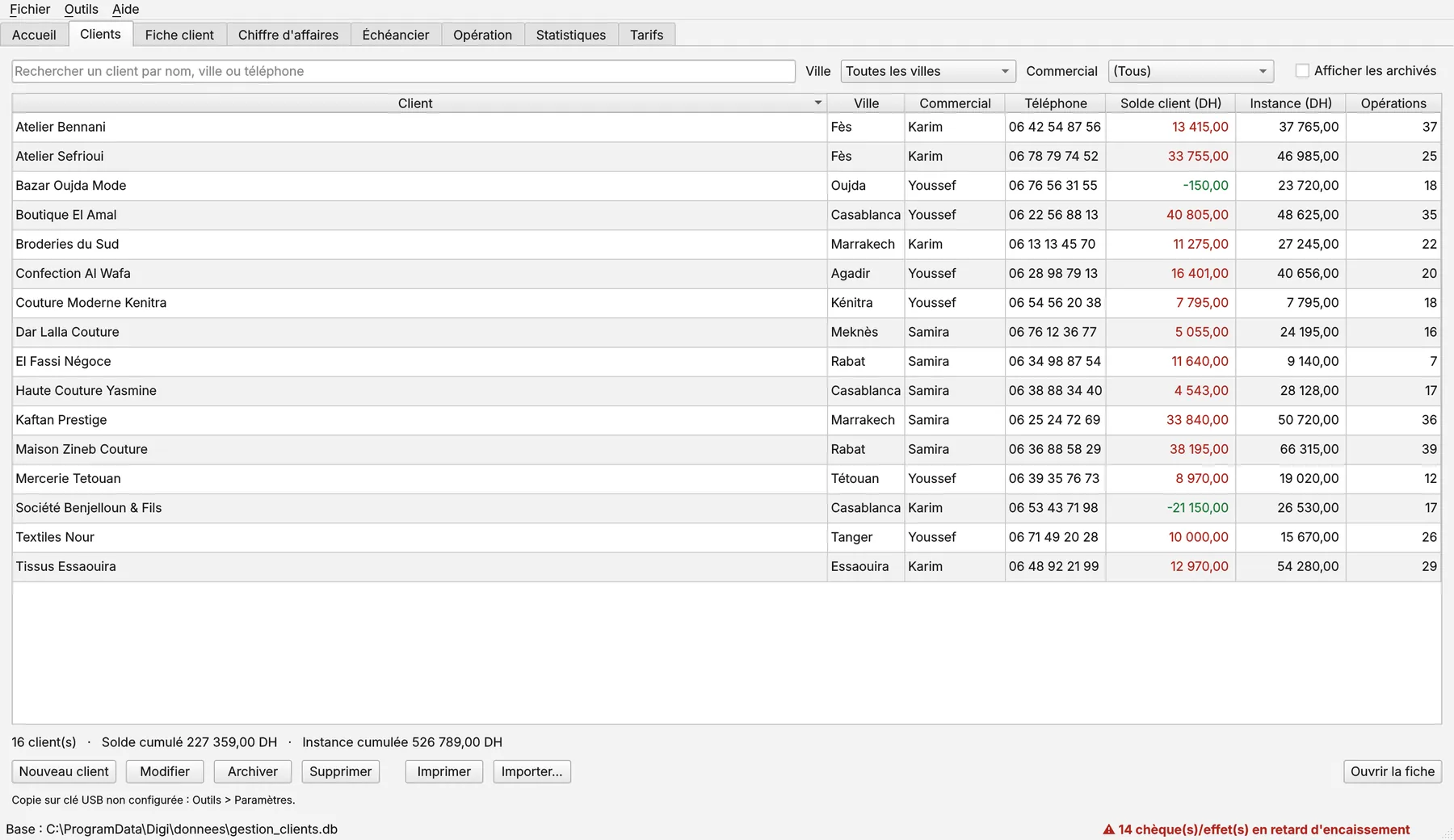This screenshot has width=1454, height=840.
Task: Open the Ville filter dropdown
Action: pos(927,71)
